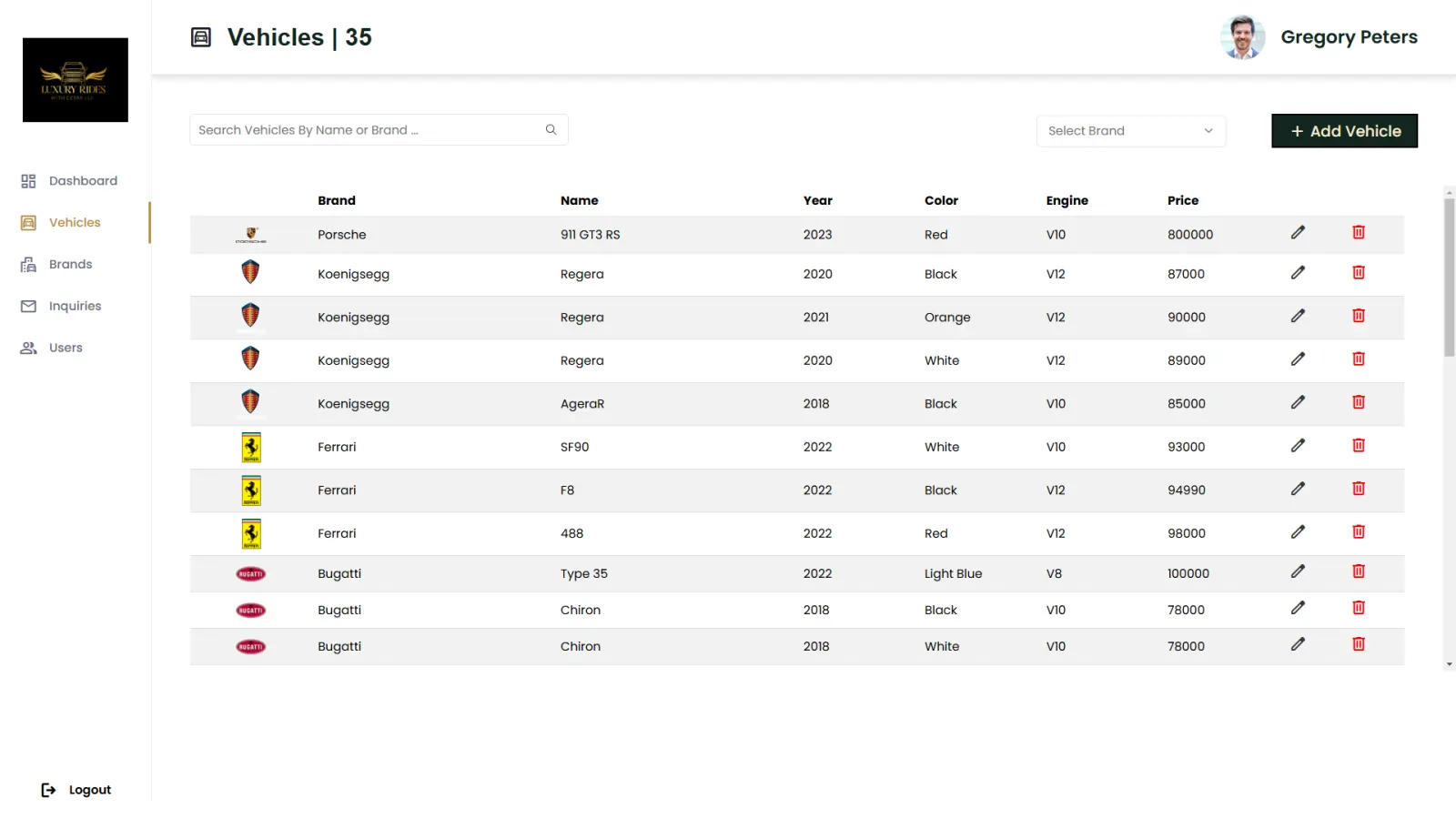Edit the black 2020 Koenigsegg Regera
The height and width of the screenshot is (819, 1456).
(1298, 272)
